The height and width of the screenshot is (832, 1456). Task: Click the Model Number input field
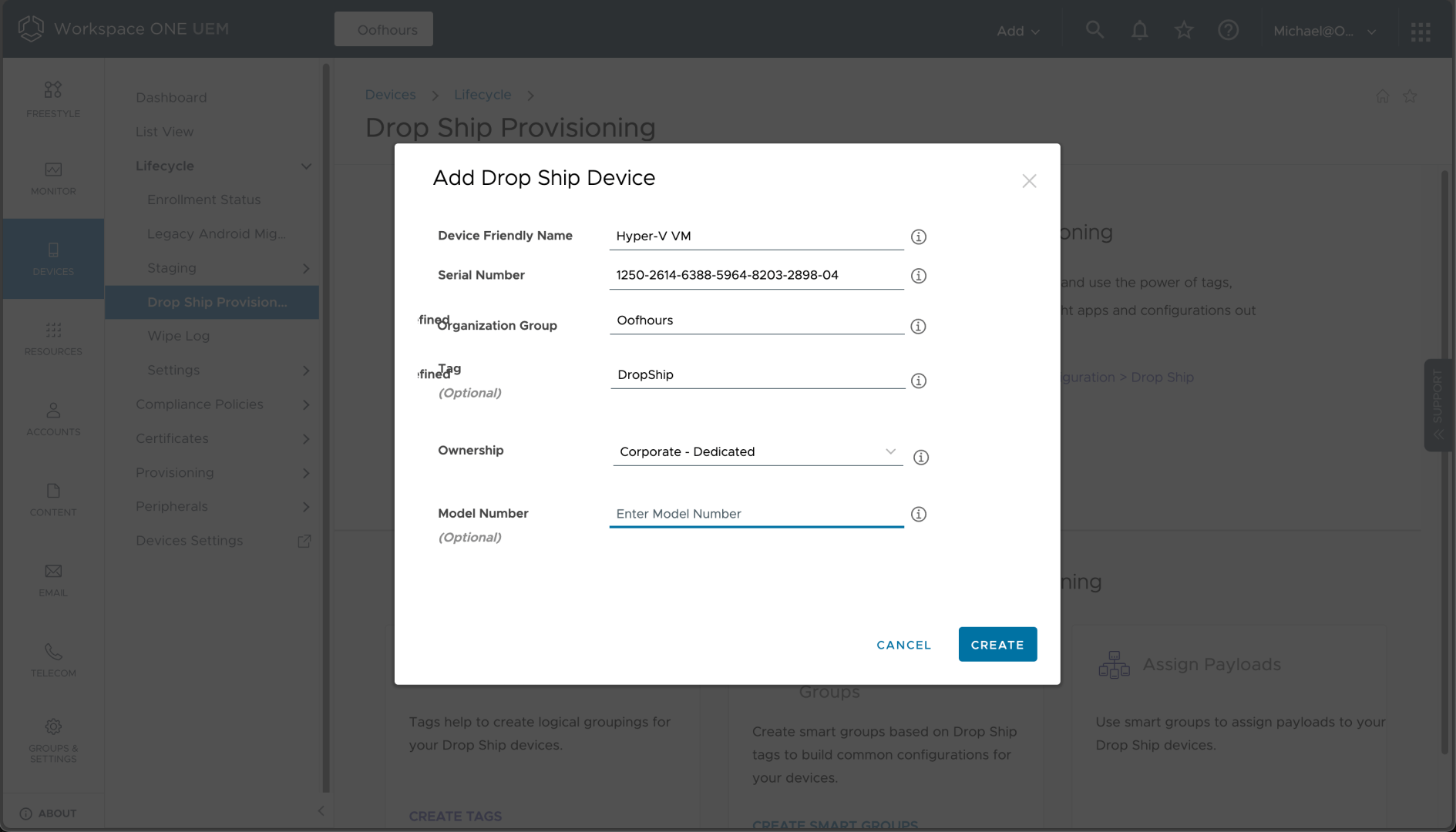[755, 514]
